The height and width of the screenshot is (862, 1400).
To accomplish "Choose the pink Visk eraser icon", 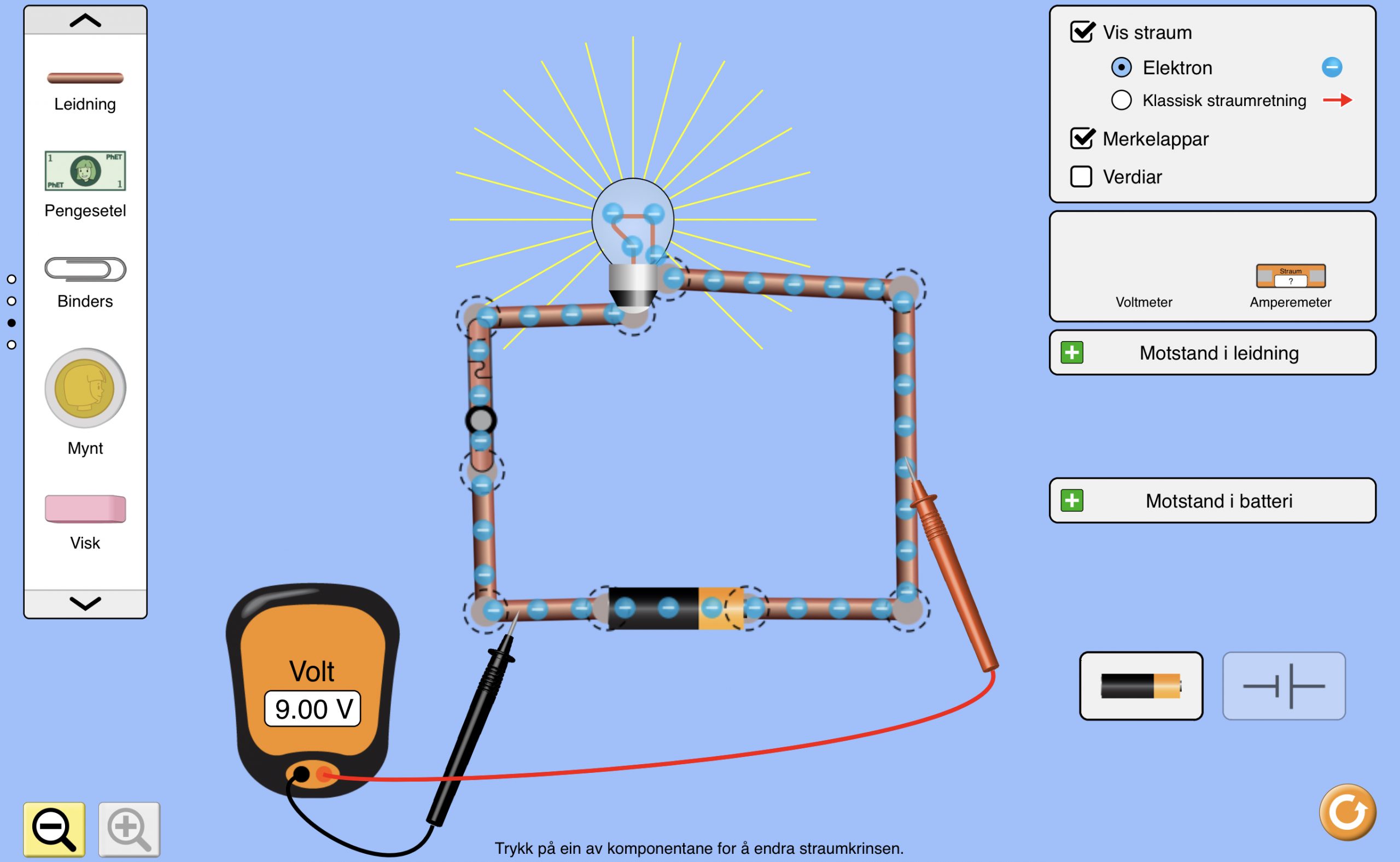I will pos(85,508).
